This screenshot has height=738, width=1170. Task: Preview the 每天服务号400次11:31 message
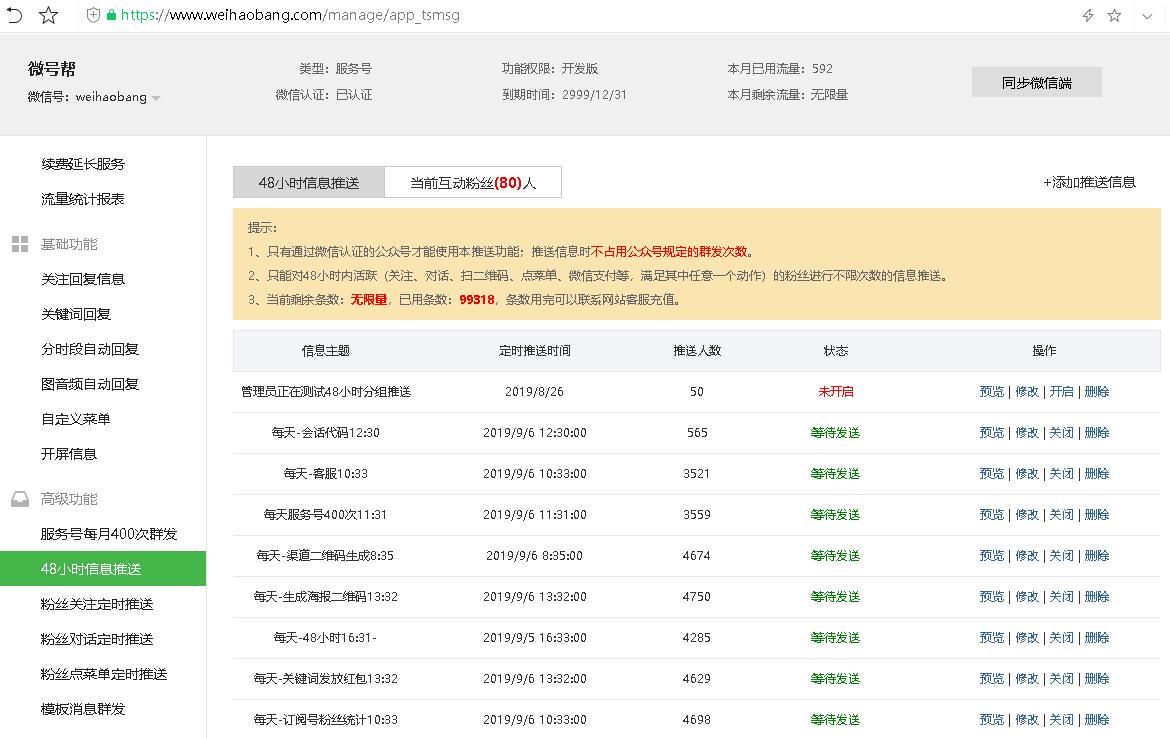(991, 515)
